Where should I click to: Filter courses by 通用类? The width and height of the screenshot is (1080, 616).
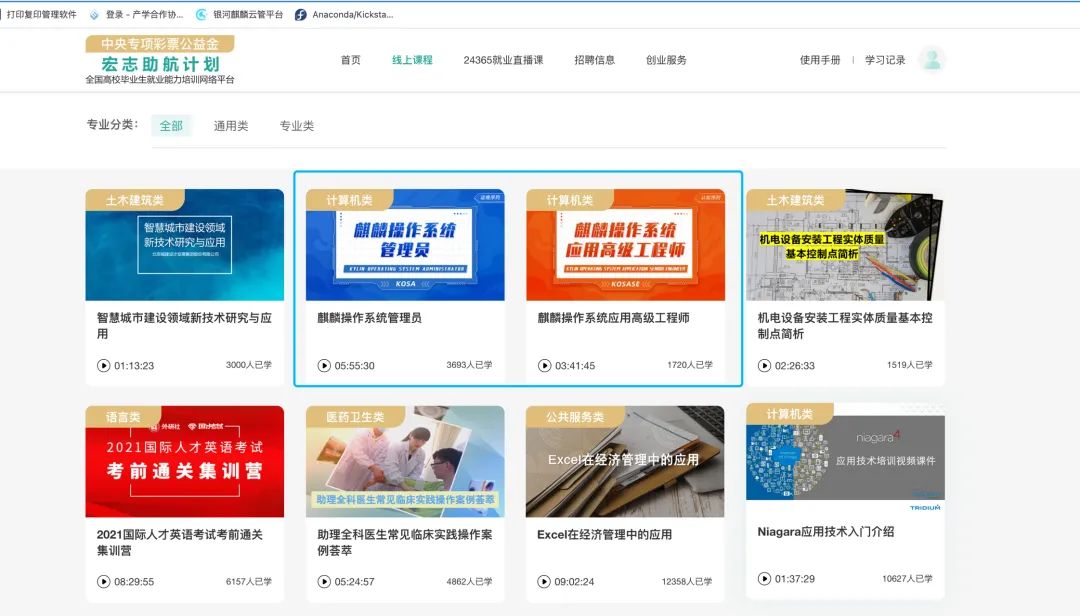[231, 126]
